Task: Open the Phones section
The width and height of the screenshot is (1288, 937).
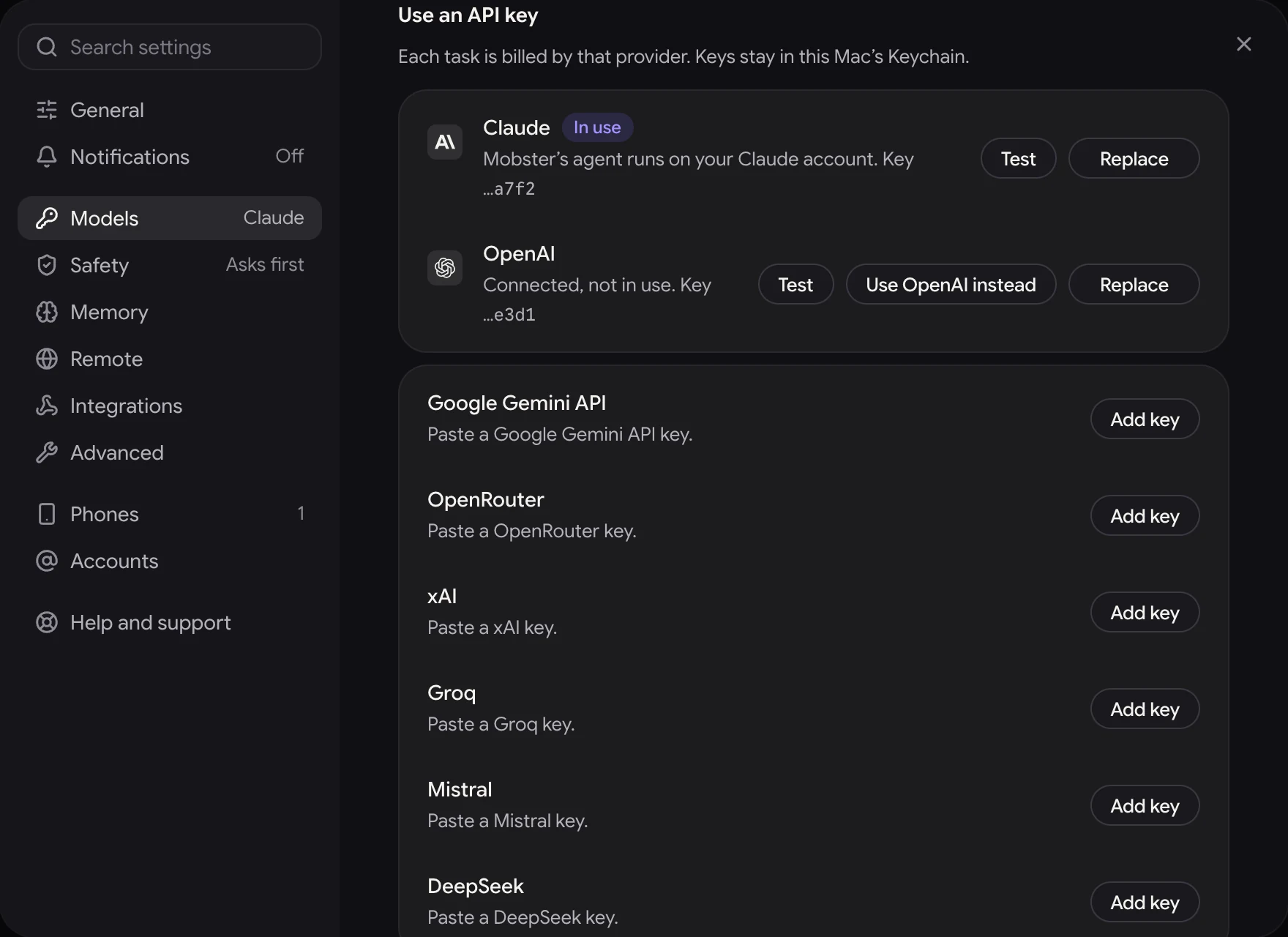Action: pos(170,514)
